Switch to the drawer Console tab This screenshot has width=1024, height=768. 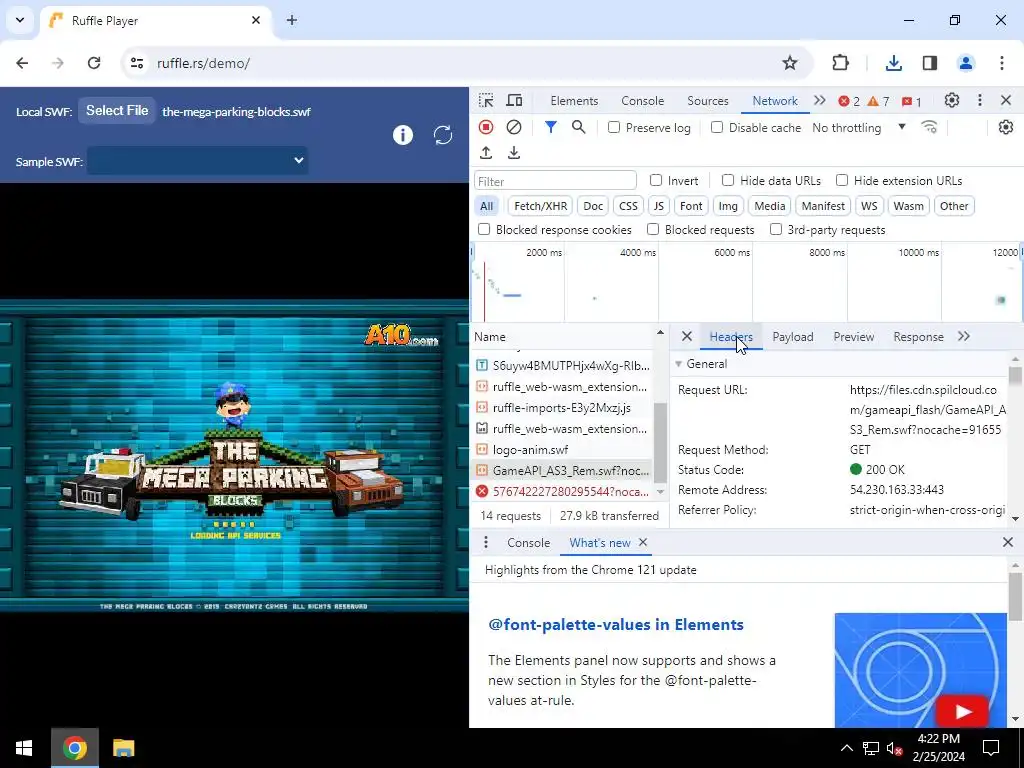528,543
